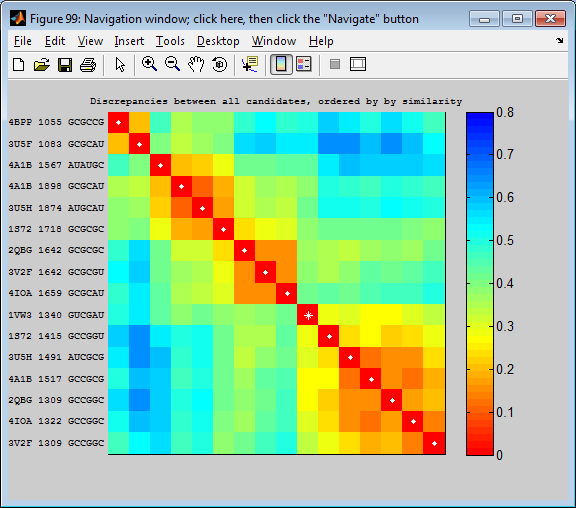Activate the Zoom In magnifier tool
This screenshot has width=576, height=508.
click(x=149, y=65)
